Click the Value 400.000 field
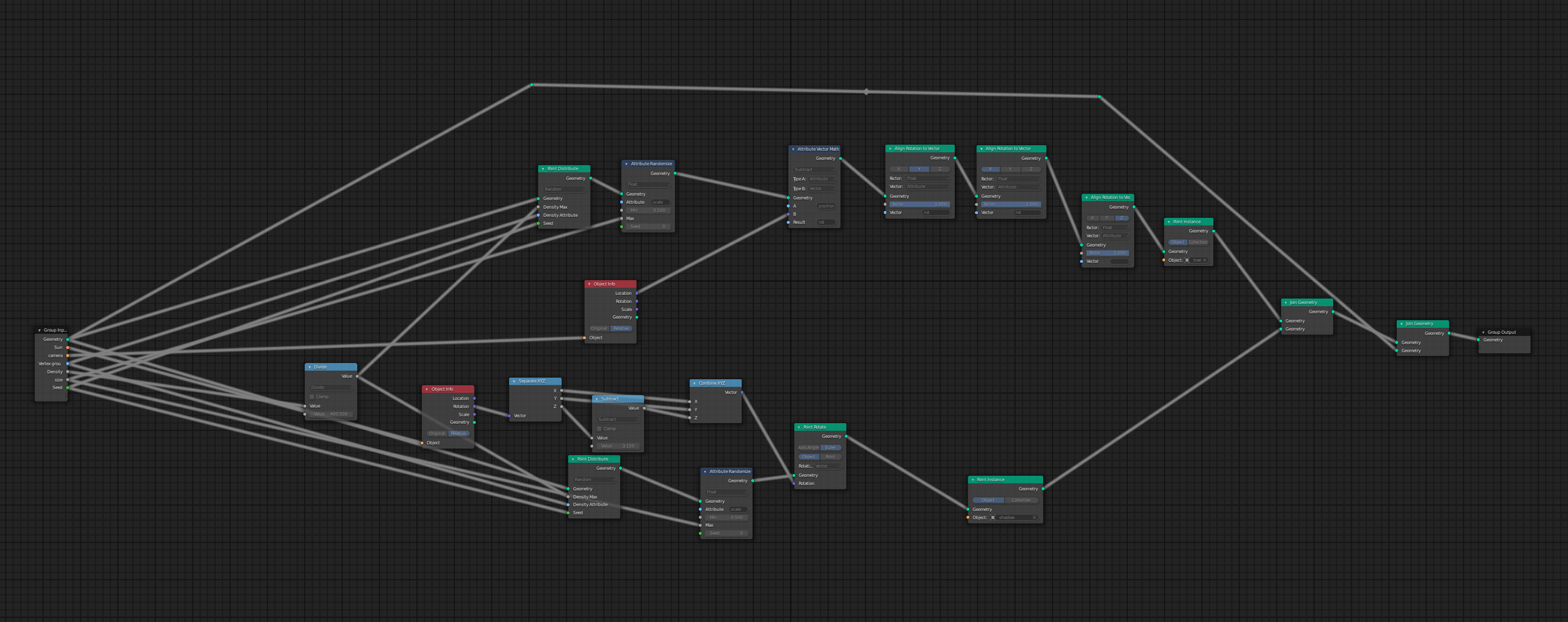Viewport: 1568px width, 622px height. click(331, 414)
